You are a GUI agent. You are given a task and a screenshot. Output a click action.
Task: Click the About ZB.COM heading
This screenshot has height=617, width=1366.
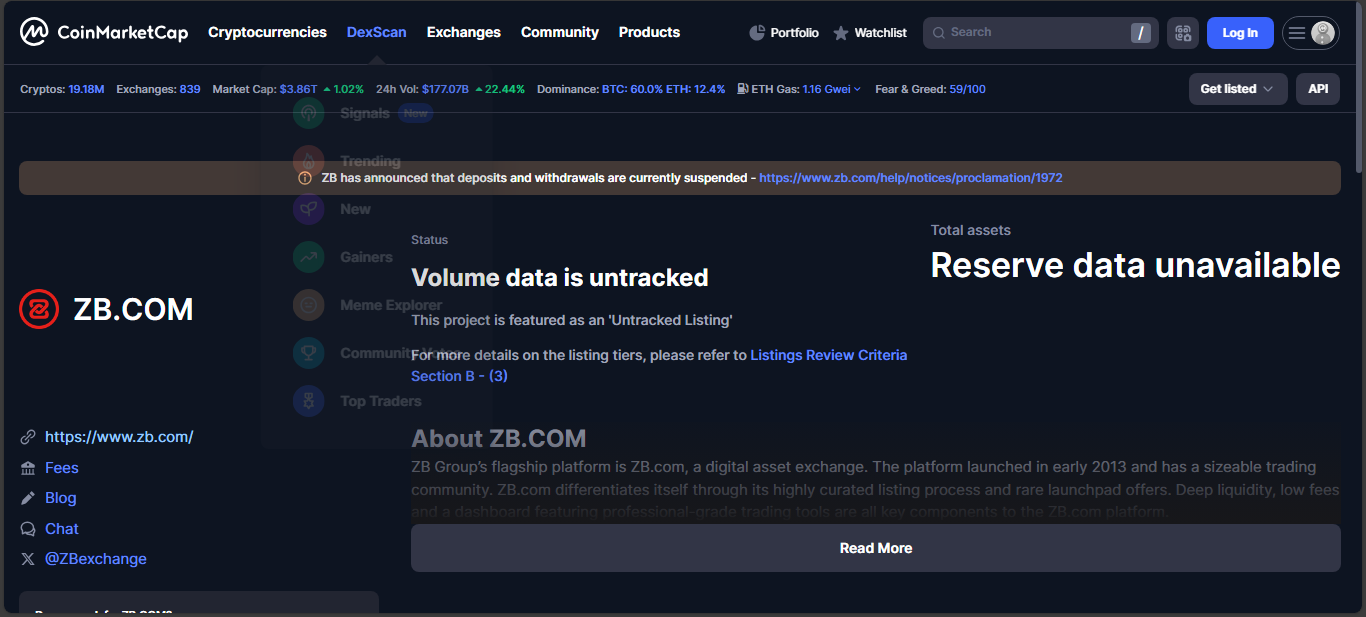(x=499, y=438)
